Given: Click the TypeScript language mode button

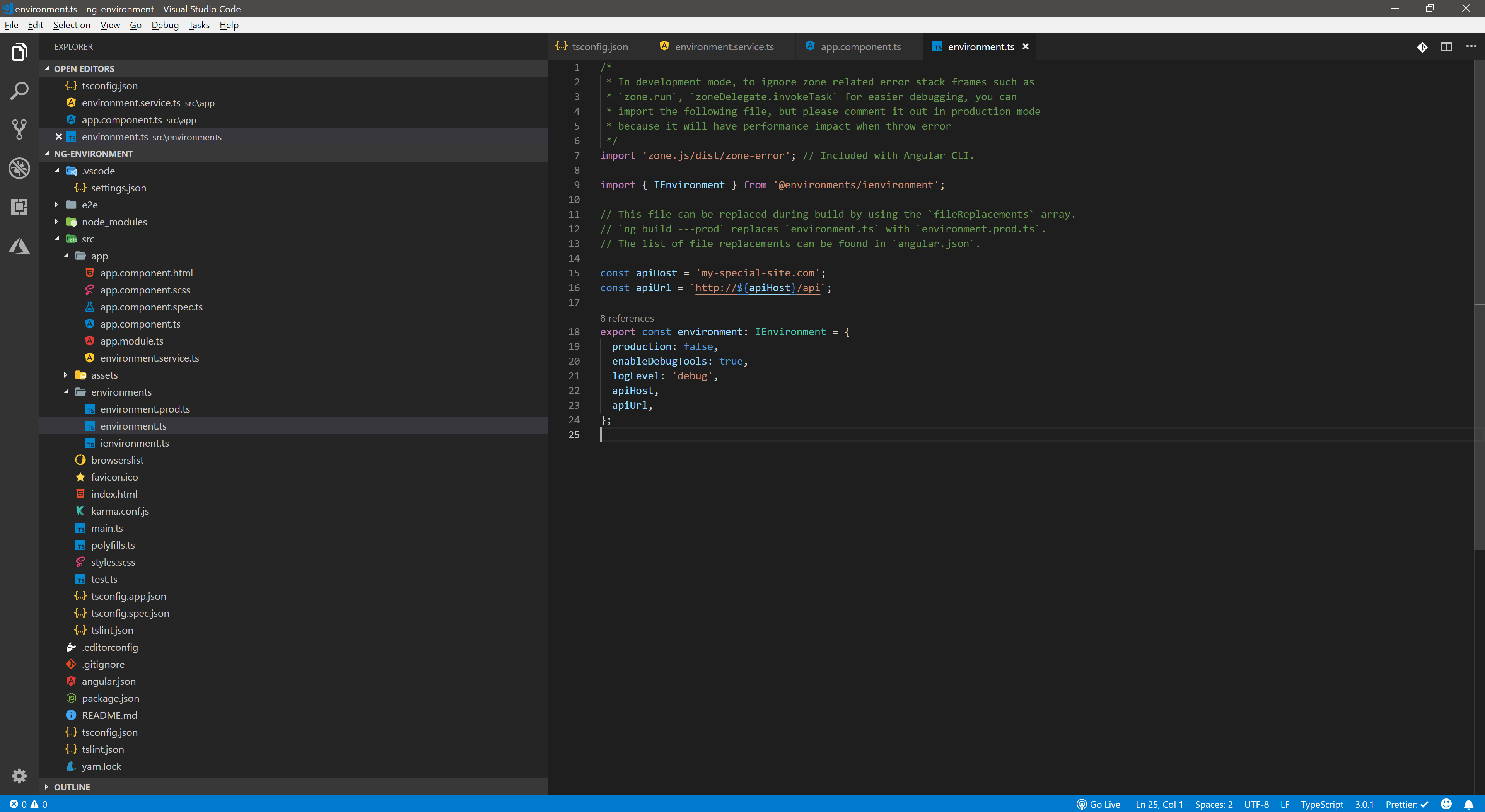Looking at the screenshot, I should pyautogui.click(x=1321, y=805).
